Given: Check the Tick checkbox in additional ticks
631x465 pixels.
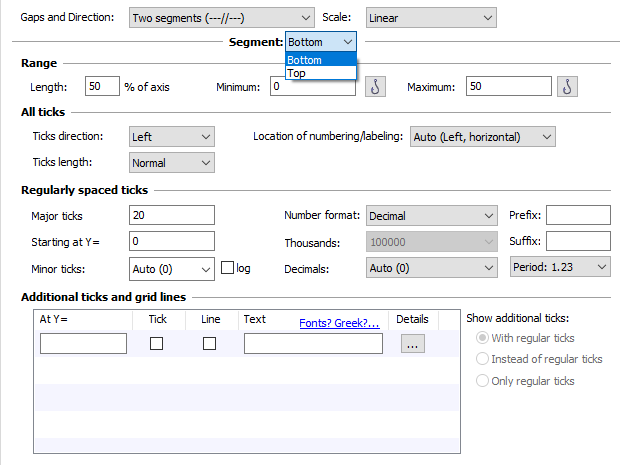Looking at the screenshot, I should 157,343.
